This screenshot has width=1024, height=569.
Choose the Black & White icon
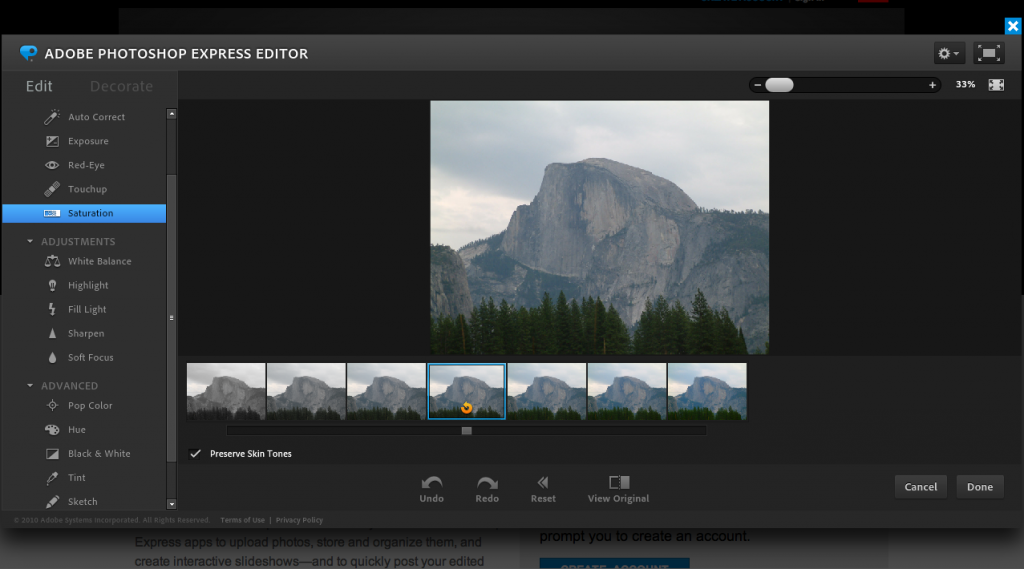(x=52, y=454)
